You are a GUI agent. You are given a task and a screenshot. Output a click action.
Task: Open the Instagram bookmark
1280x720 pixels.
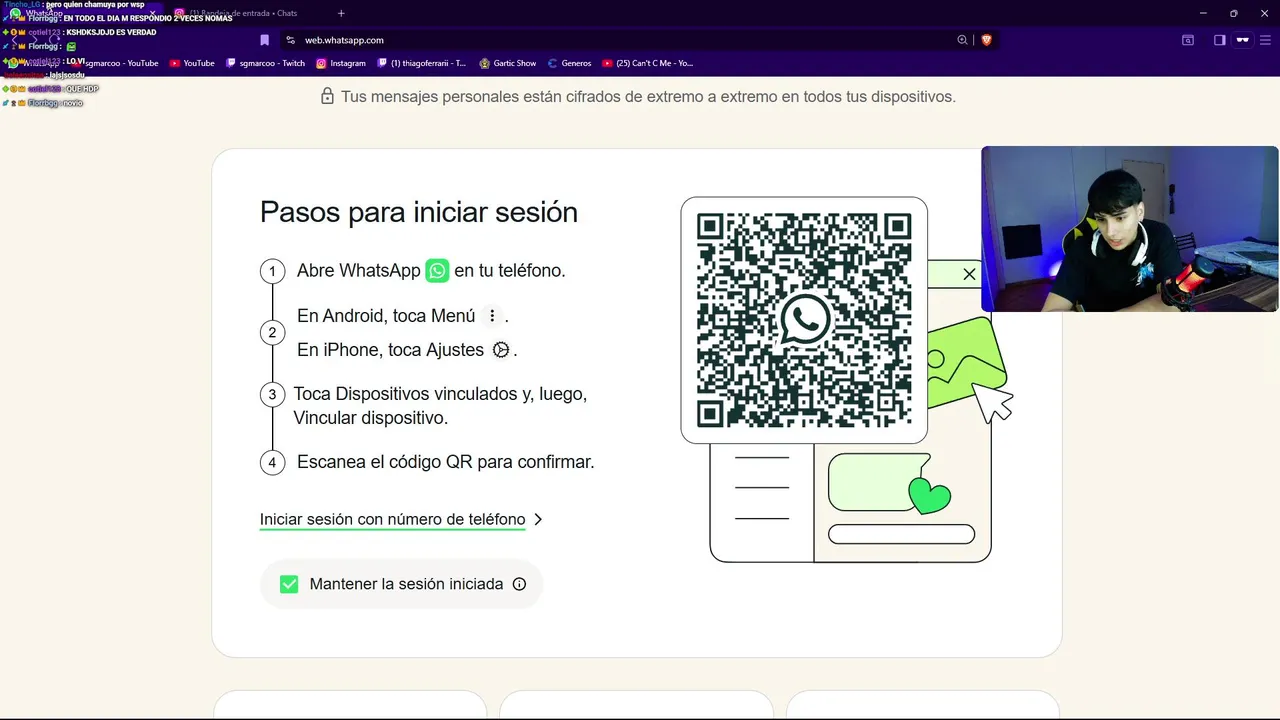[341, 63]
